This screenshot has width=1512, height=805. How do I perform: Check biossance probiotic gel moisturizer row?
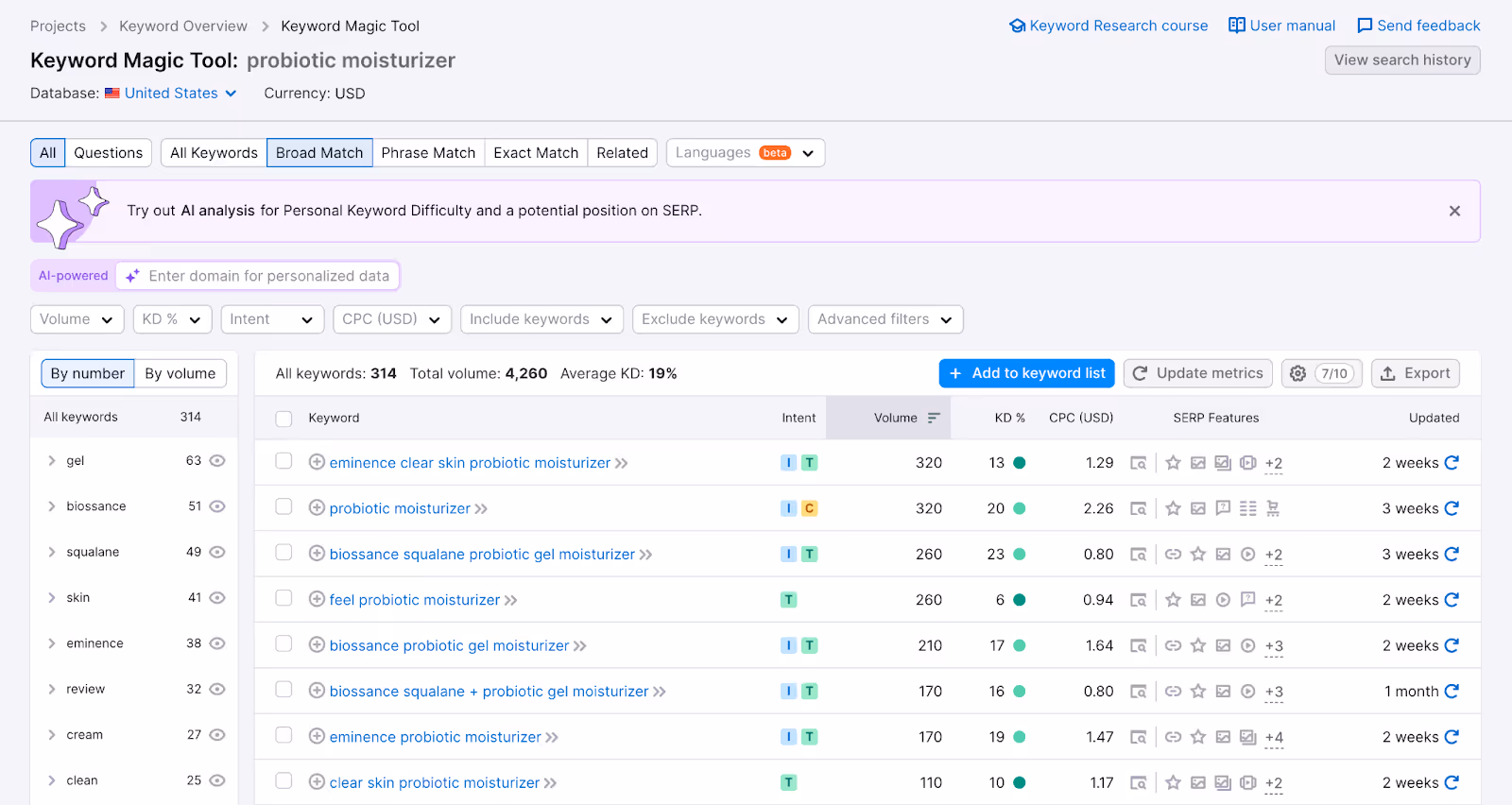[283, 643]
